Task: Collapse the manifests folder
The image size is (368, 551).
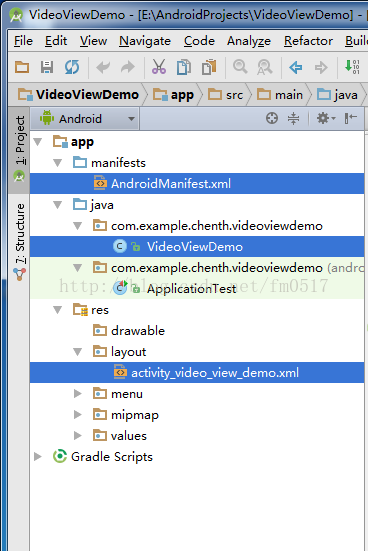Action: tap(58, 163)
